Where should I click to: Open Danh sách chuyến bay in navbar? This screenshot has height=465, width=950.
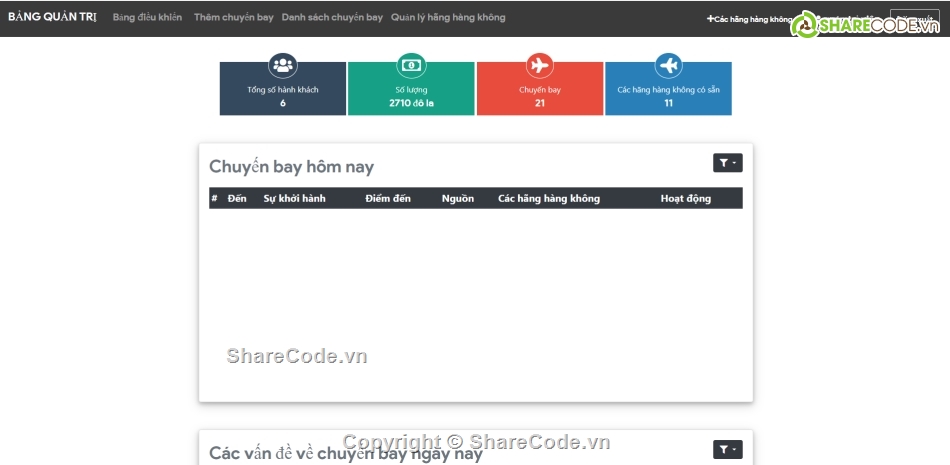(332, 17)
